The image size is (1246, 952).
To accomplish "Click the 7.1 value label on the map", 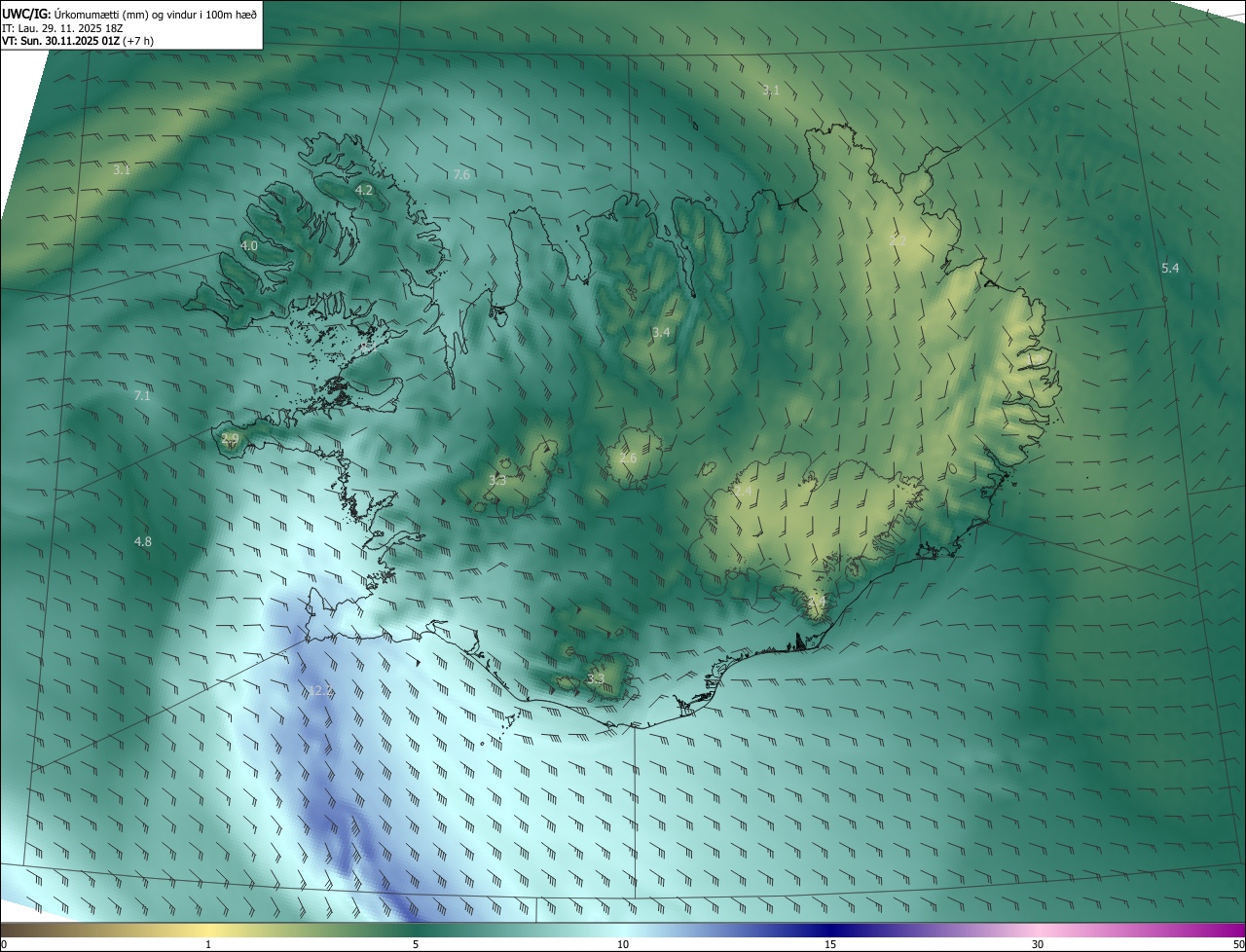I will [x=142, y=396].
